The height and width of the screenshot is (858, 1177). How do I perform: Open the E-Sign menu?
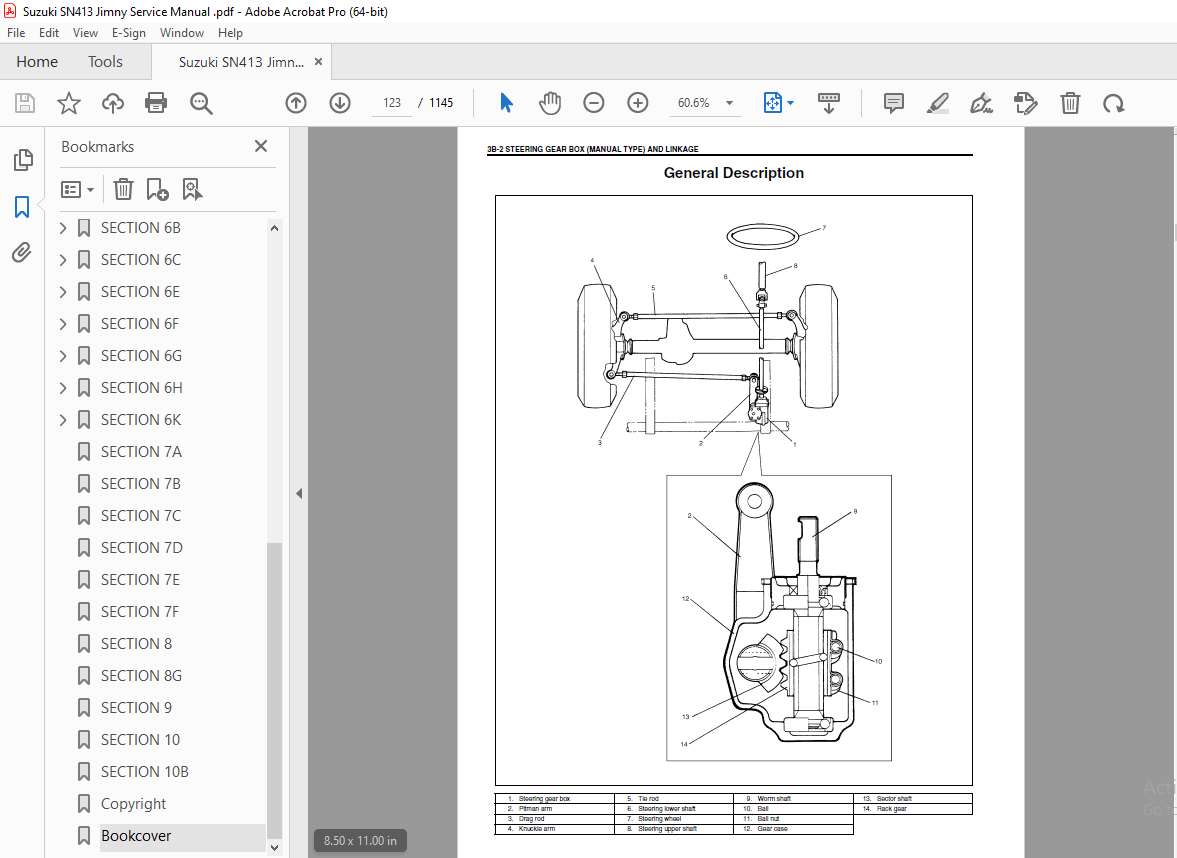128,33
